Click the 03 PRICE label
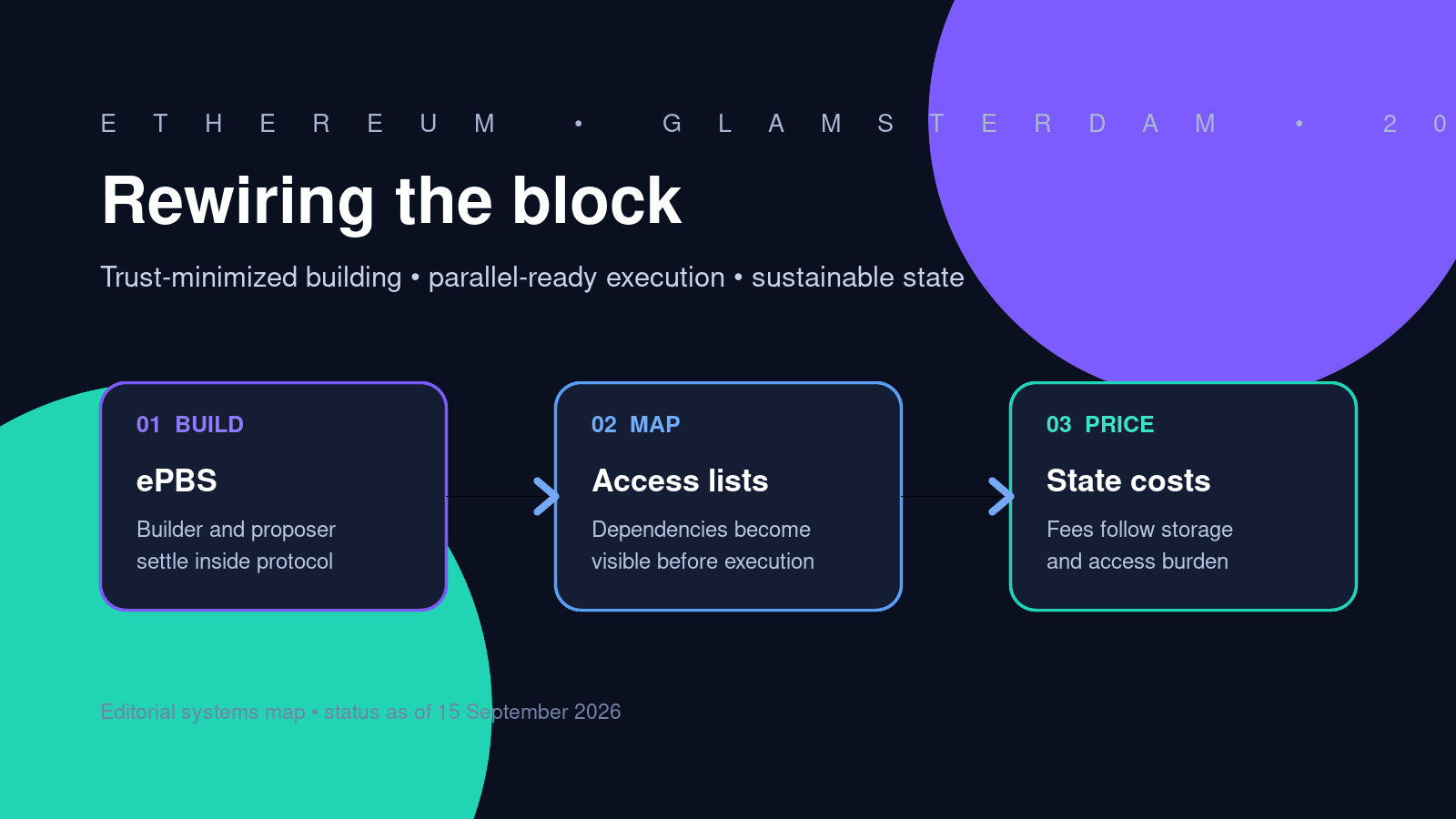 click(x=1100, y=425)
